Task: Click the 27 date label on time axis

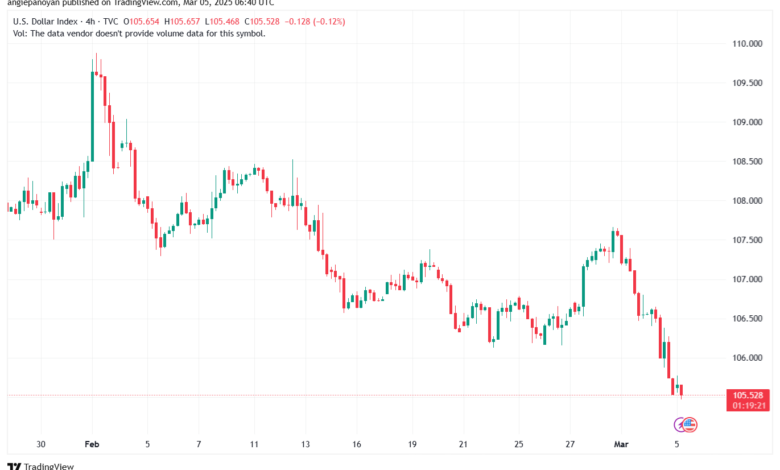Action: [x=570, y=444]
